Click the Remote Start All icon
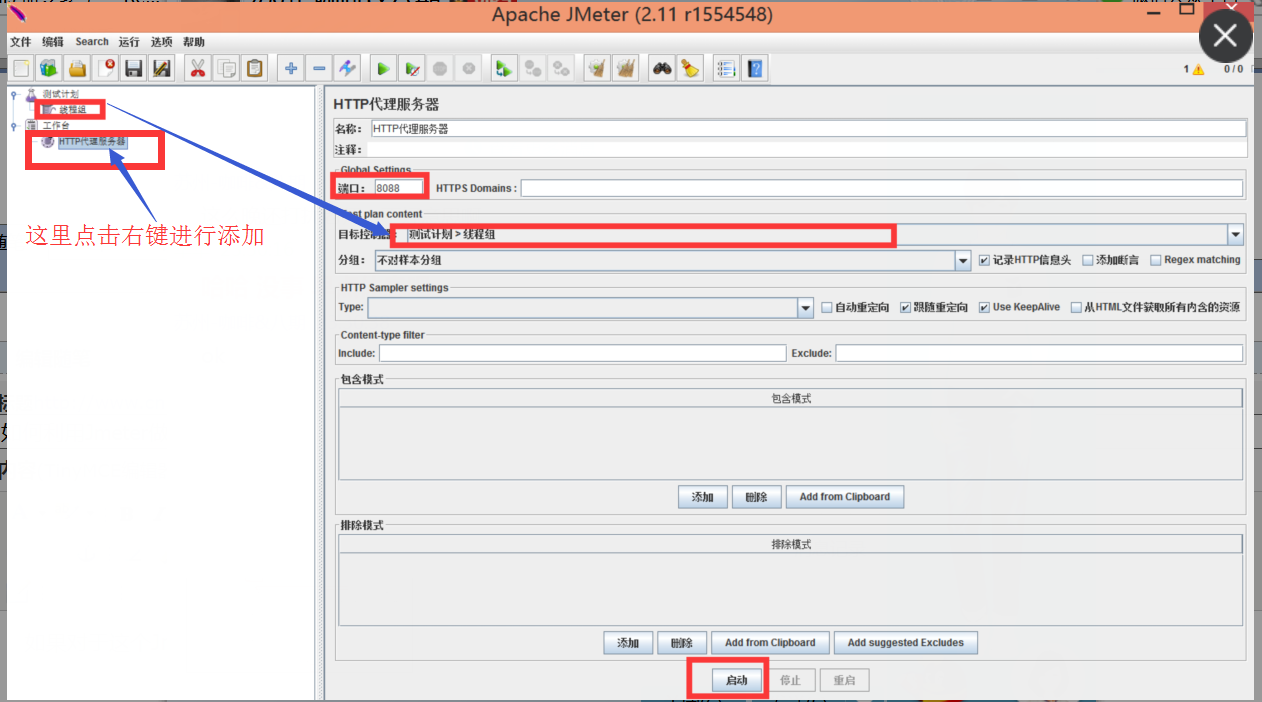The height and width of the screenshot is (702, 1262). tap(504, 68)
